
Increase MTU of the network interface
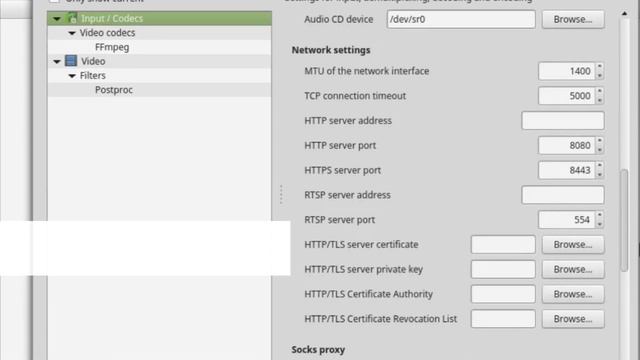point(600,67)
